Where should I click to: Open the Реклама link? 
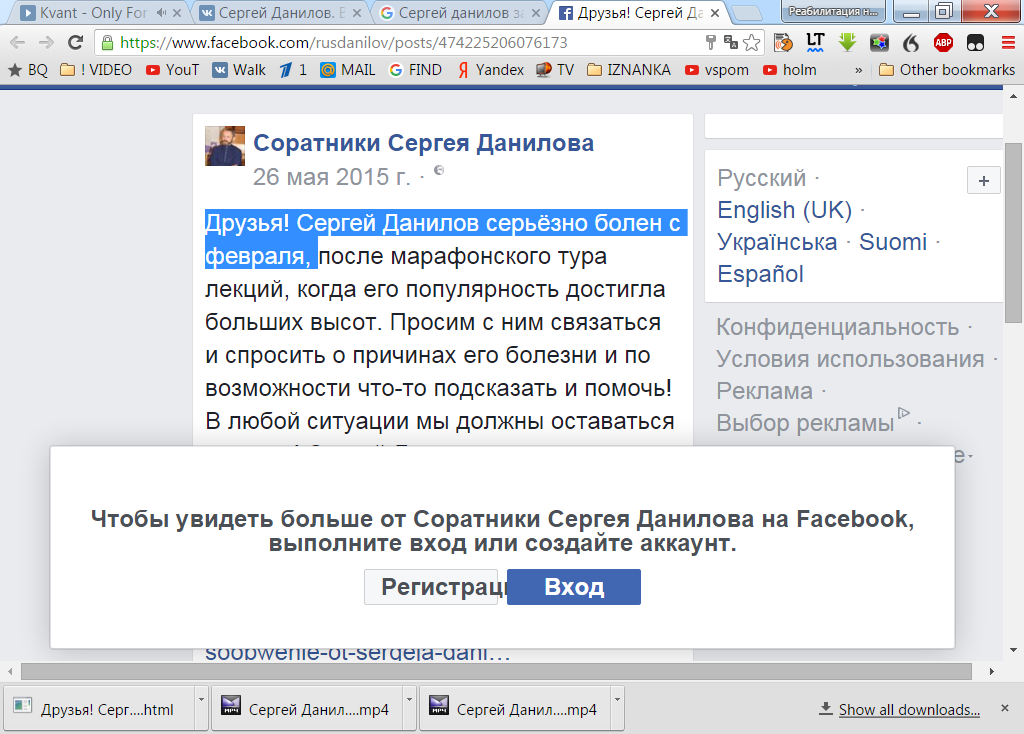(764, 391)
